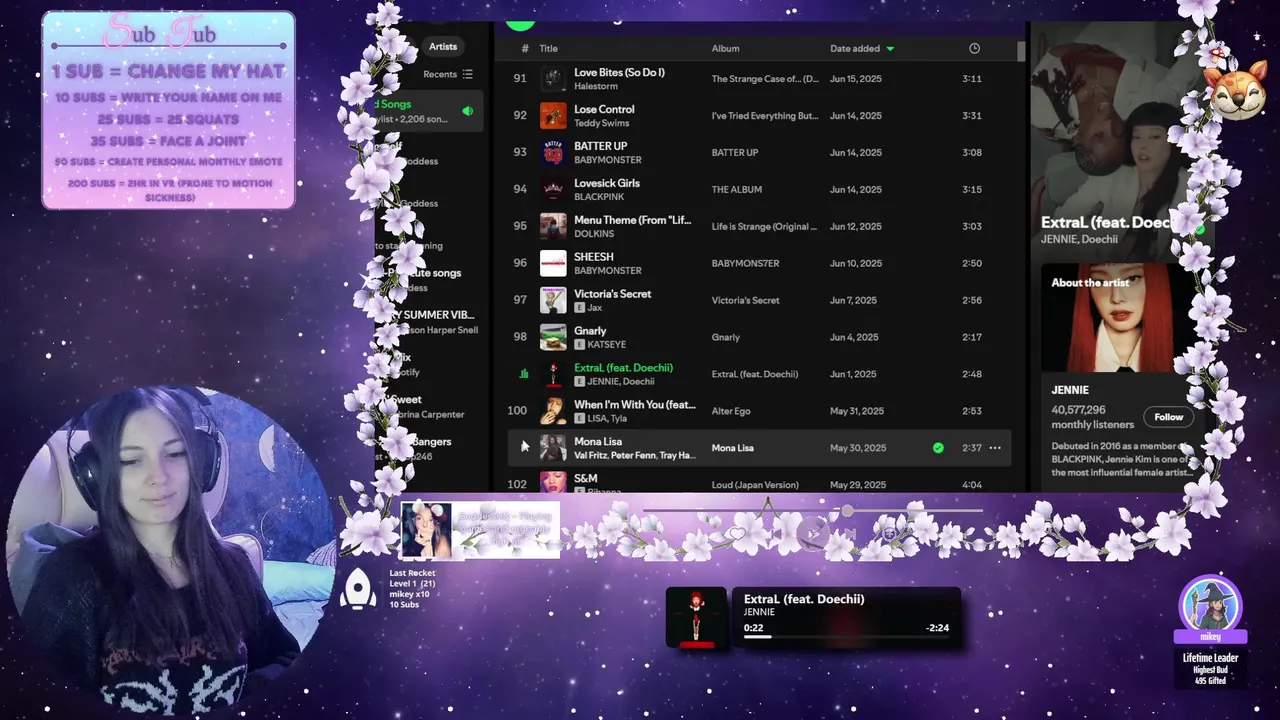Image resolution: width=1280 pixels, height=720 pixels.
Task: Open album BABYMONS7ER
Action: 745,263
